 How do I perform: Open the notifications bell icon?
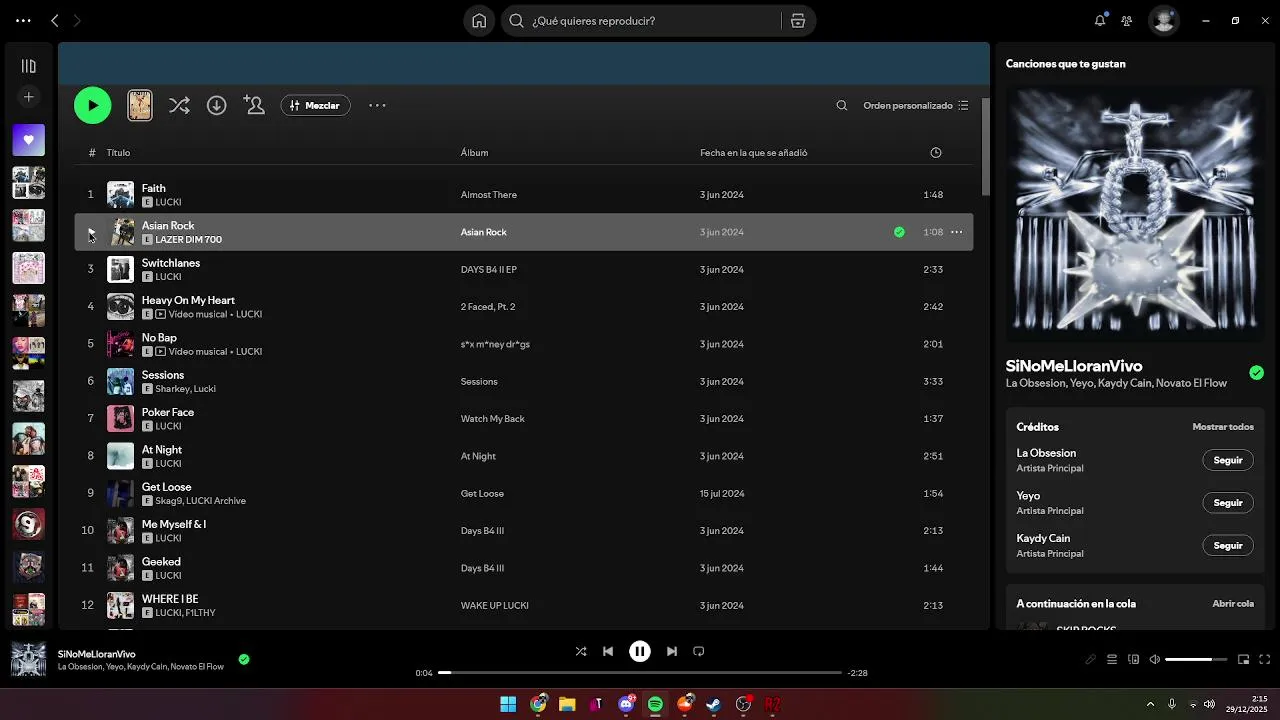click(1100, 20)
